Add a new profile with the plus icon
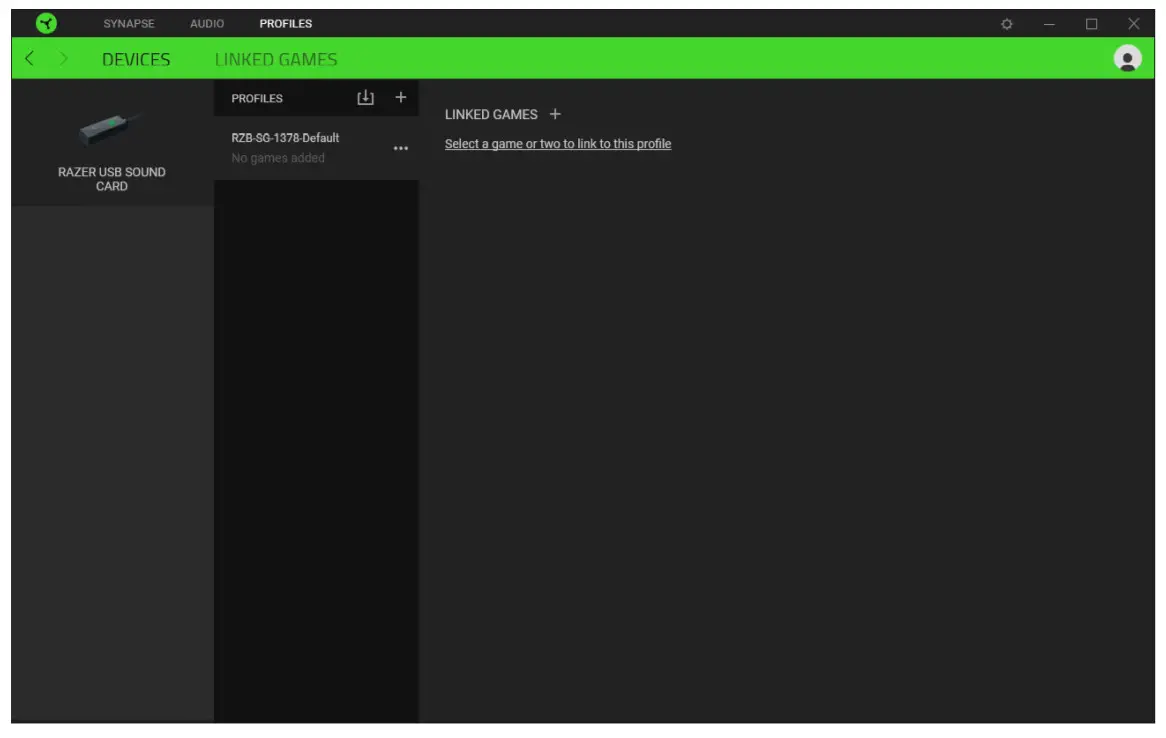This screenshot has height=738, width=1166. point(399,97)
